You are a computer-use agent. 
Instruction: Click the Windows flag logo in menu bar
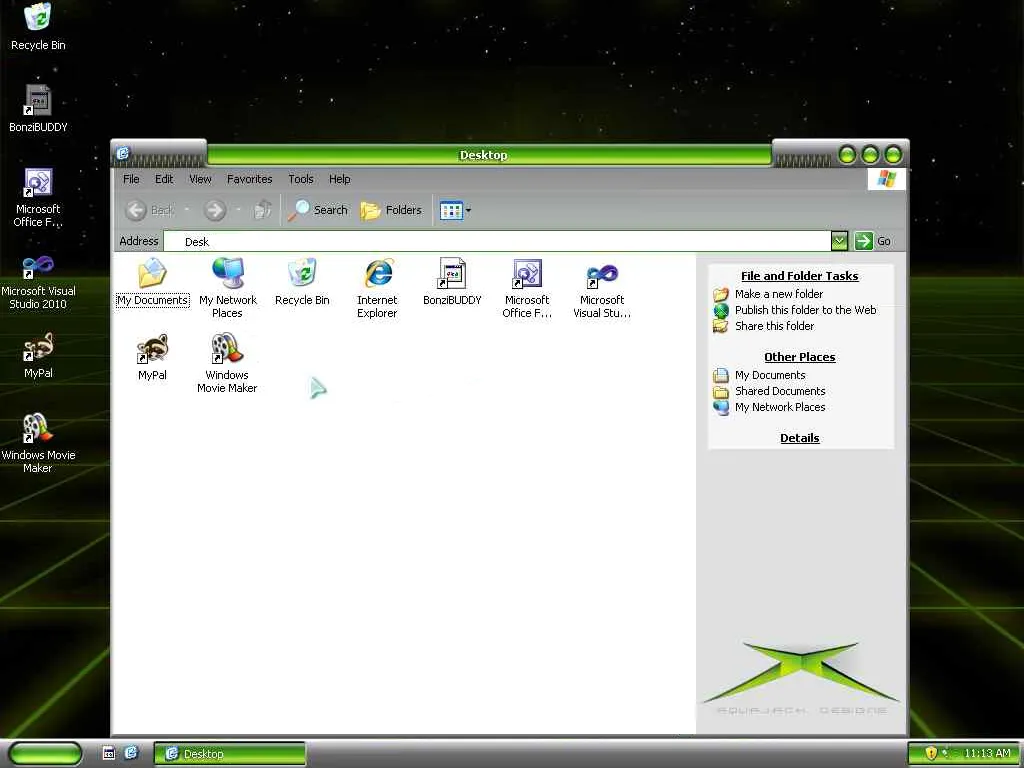886,178
